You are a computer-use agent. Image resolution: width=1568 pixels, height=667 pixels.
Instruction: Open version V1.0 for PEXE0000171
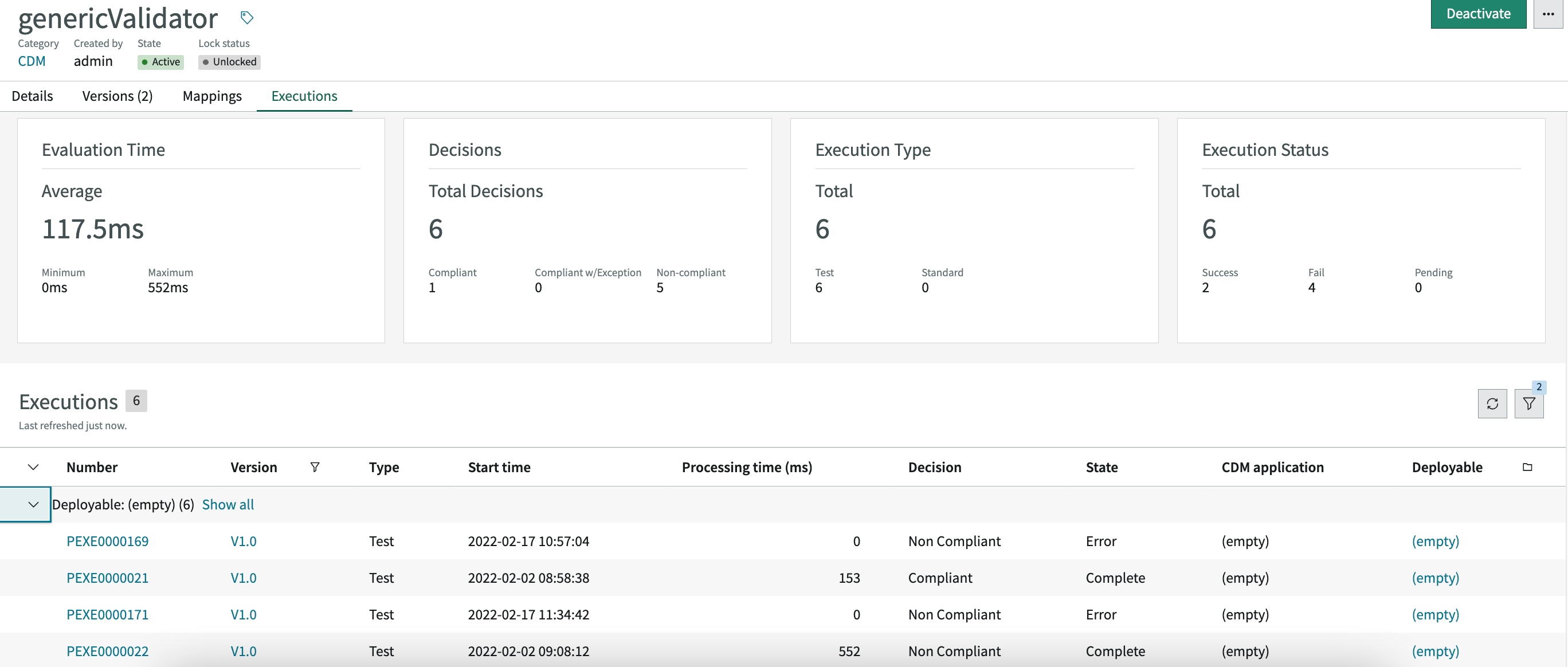244,614
